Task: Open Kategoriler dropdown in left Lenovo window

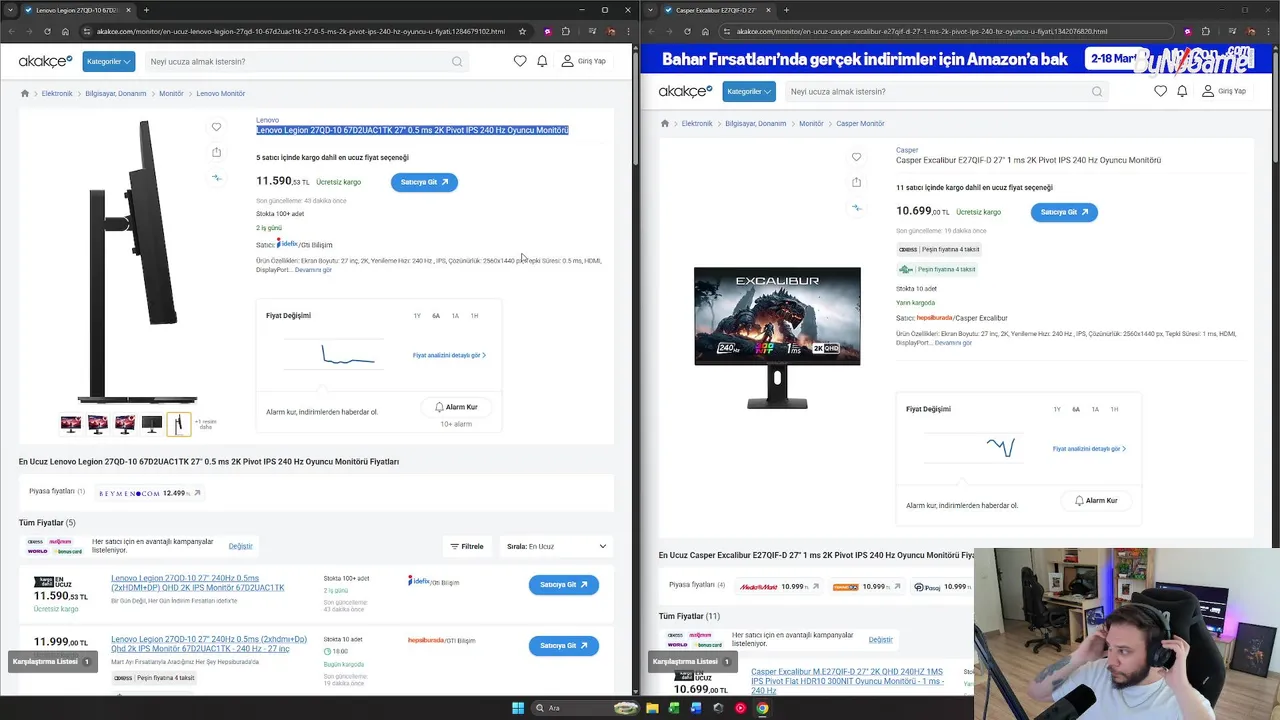Action: 108,61
